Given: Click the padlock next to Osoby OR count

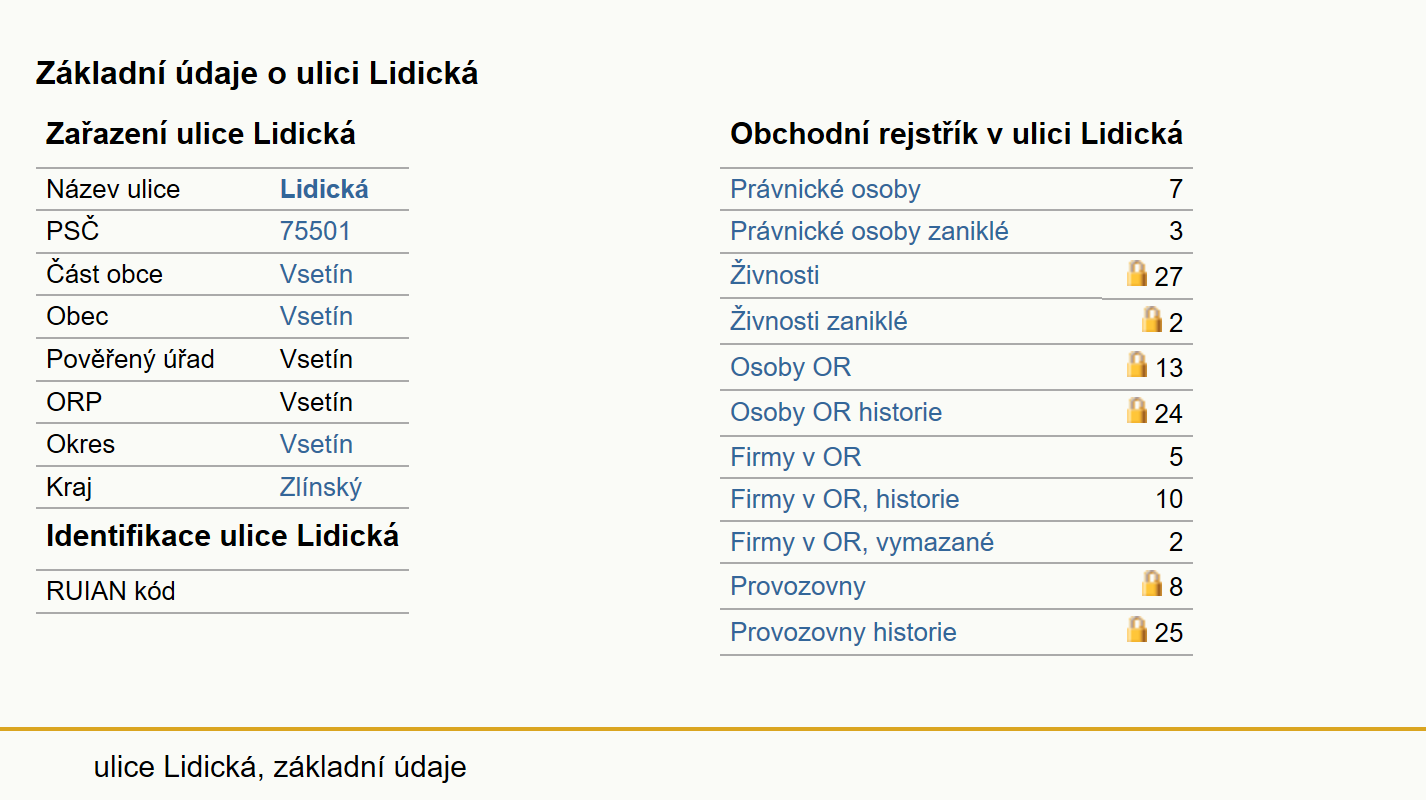Looking at the screenshot, I should click(1137, 364).
